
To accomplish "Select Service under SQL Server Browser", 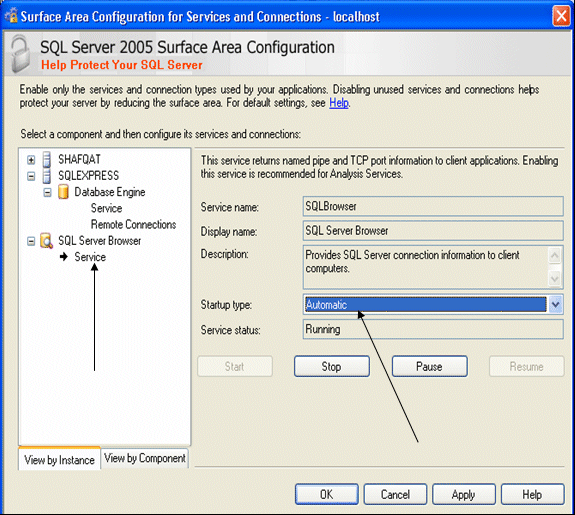I will (90, 257).
